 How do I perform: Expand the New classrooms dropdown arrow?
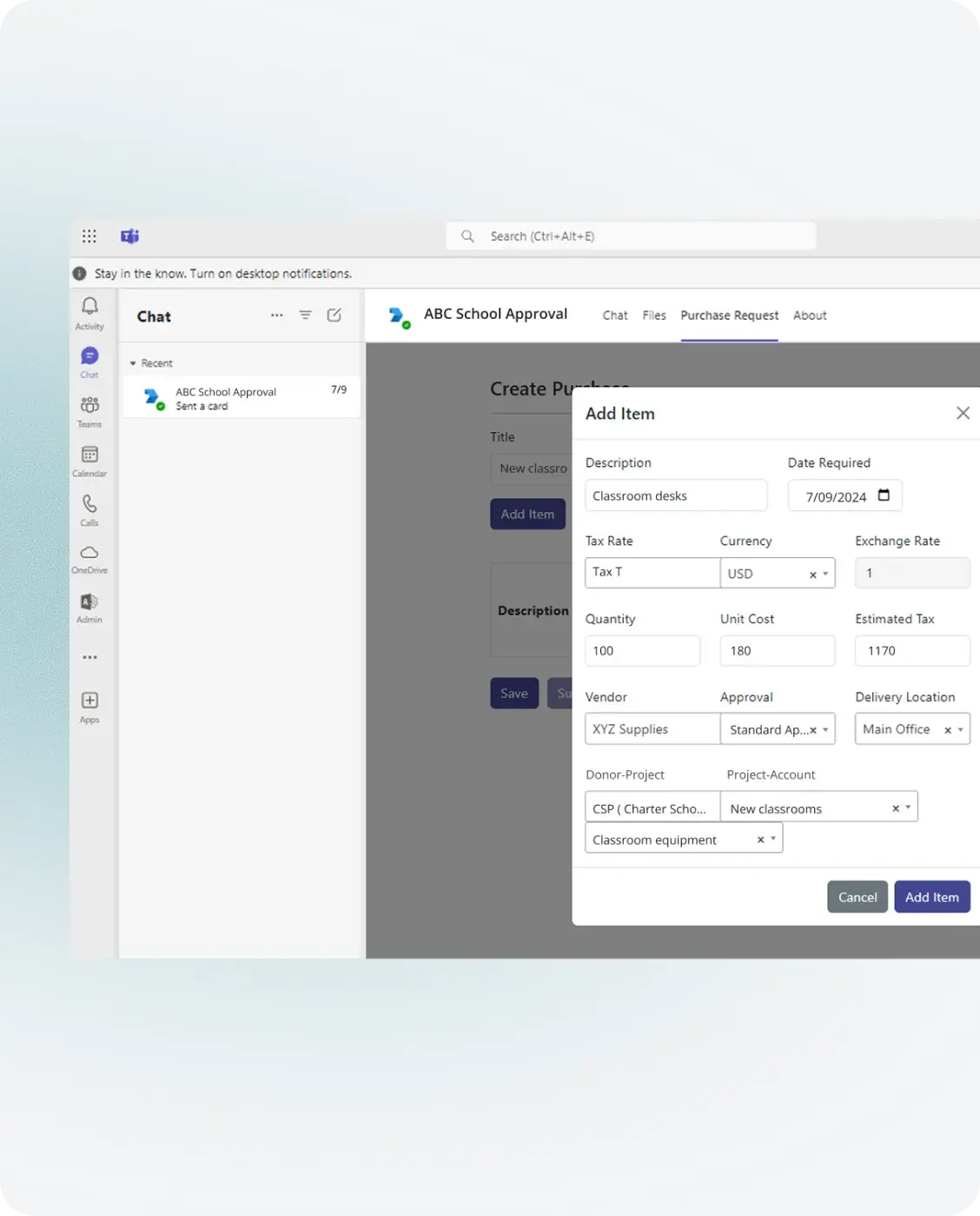(x=908, y=807)
